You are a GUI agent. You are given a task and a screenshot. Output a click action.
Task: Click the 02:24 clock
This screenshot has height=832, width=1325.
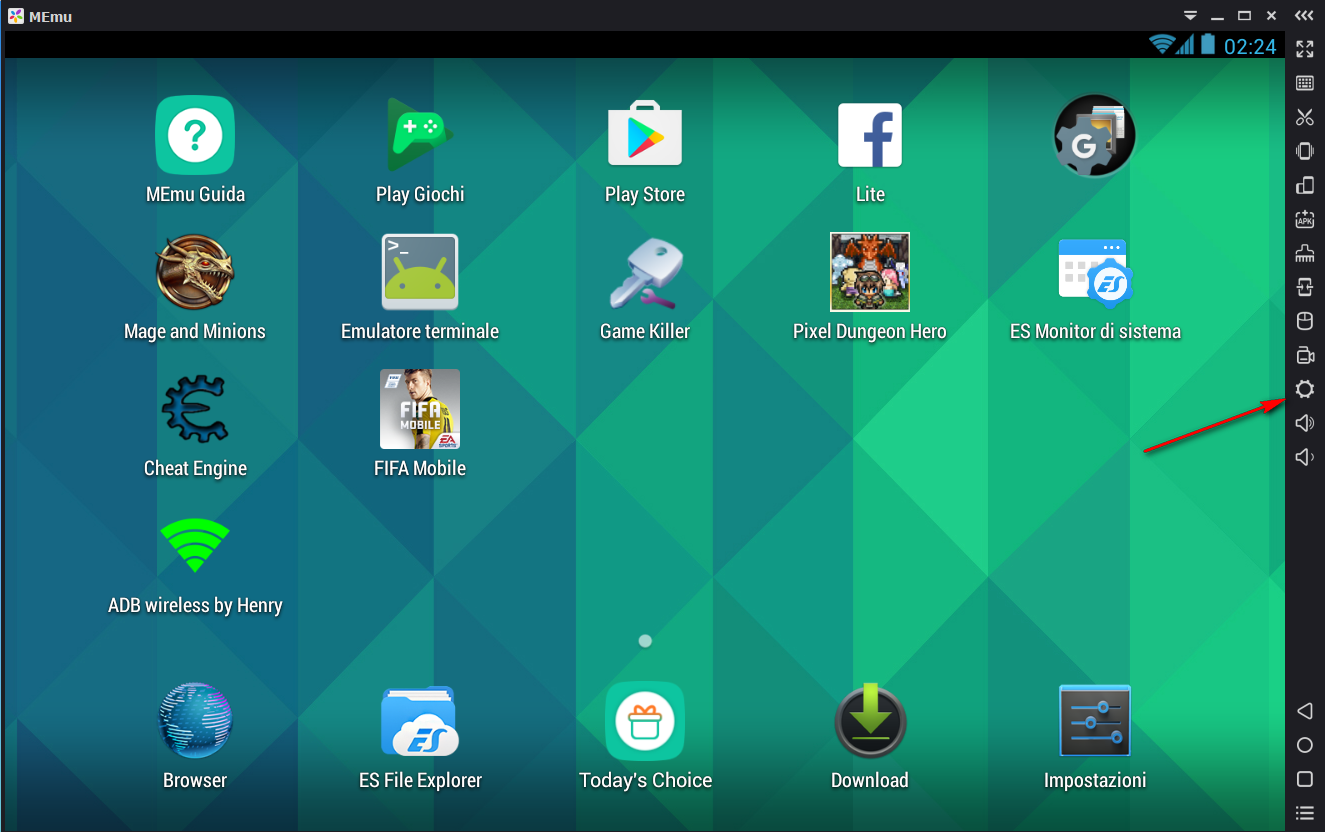(x=1250, y=46)
